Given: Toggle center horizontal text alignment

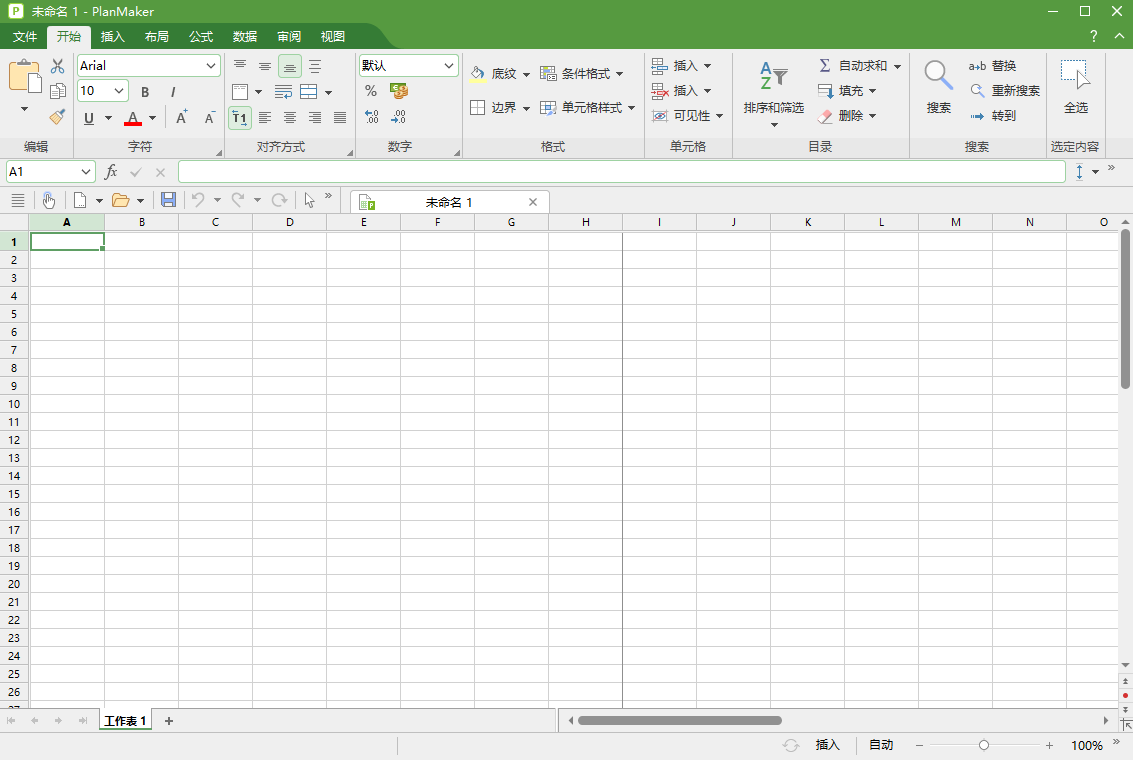Looking at the screenshot, I should pos(290,117).
